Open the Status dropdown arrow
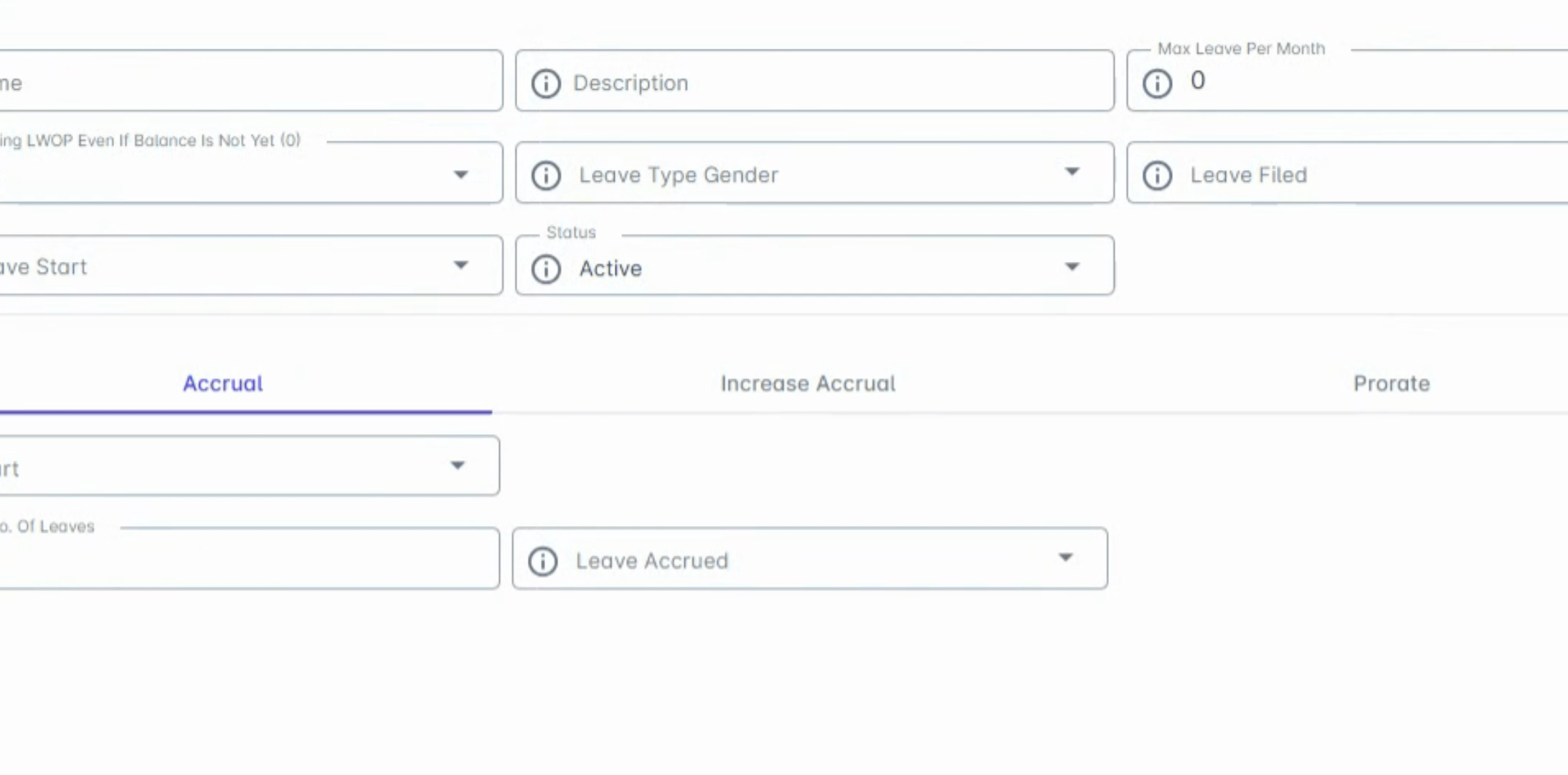 (1072, 267)
